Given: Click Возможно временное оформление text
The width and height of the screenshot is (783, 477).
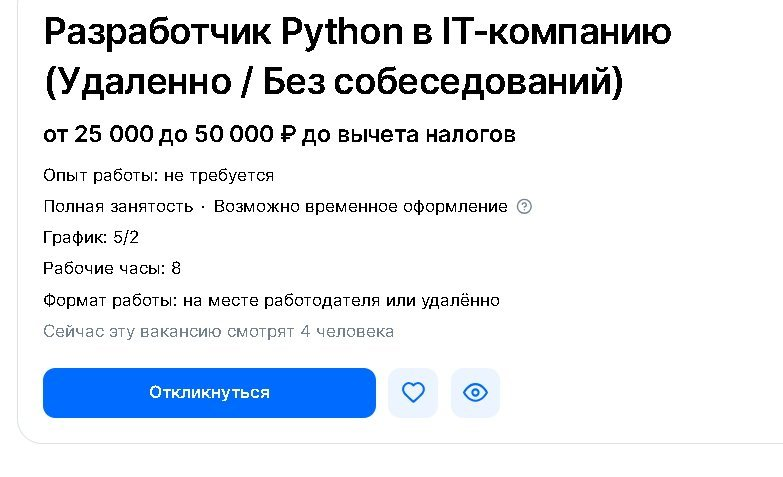Looking at the screenshot, I should click(x=361, y=207).
